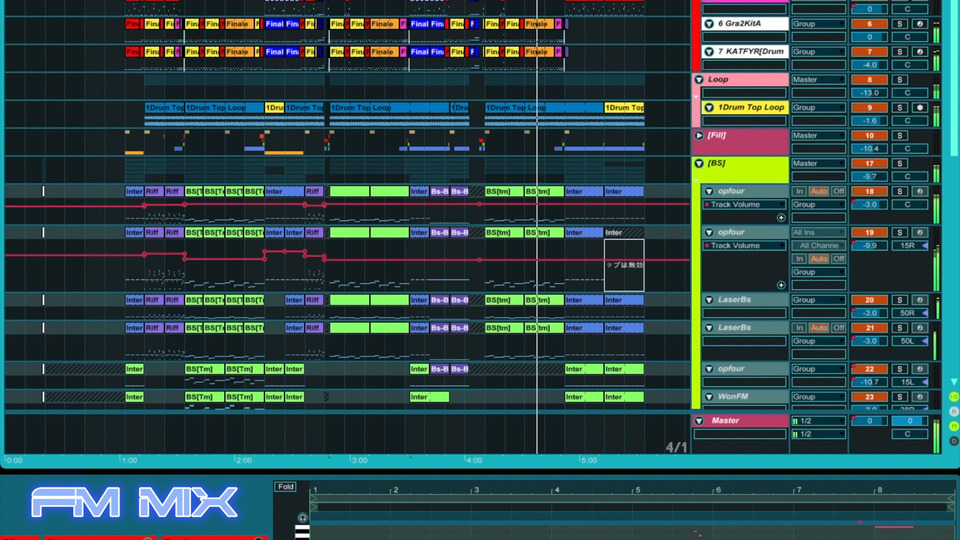Screen dimensions: 960x540
Task: Collapse the [BS] group track
Action: point(699,163)
